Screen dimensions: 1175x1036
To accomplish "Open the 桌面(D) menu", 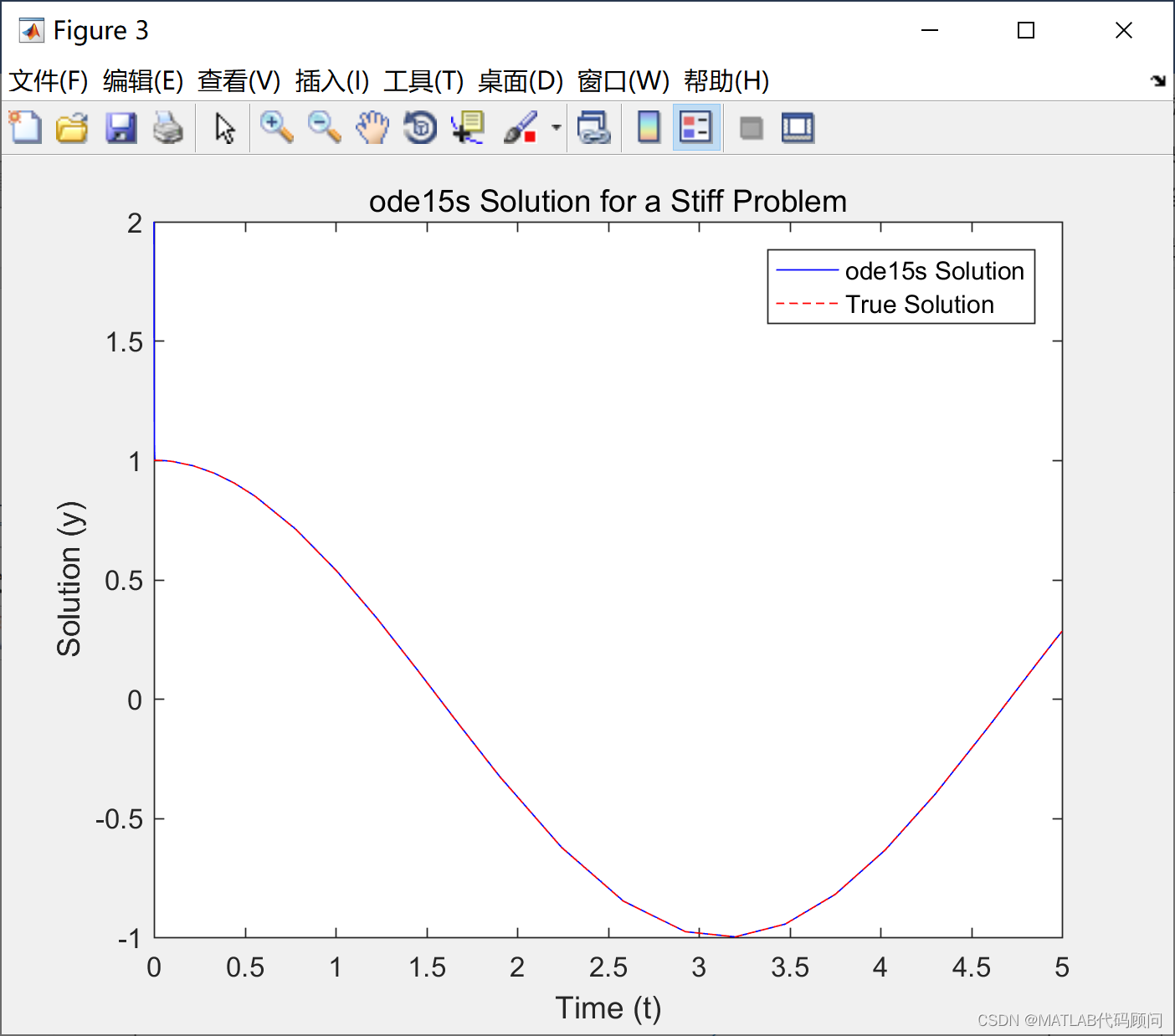I will click(521, 81).
